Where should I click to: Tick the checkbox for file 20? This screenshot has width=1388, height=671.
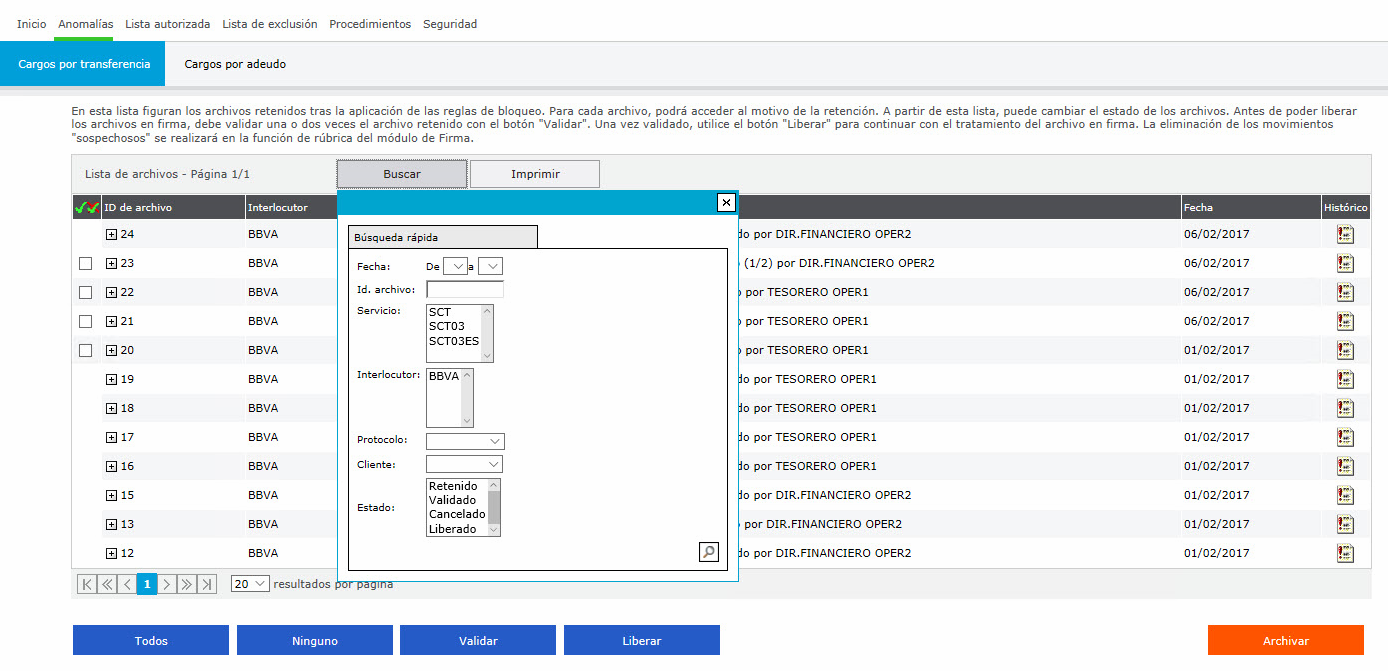85,350
